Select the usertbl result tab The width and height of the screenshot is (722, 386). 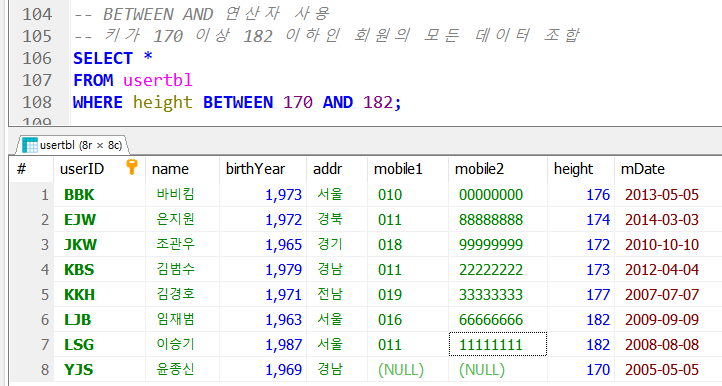click(x=72, y=145)
